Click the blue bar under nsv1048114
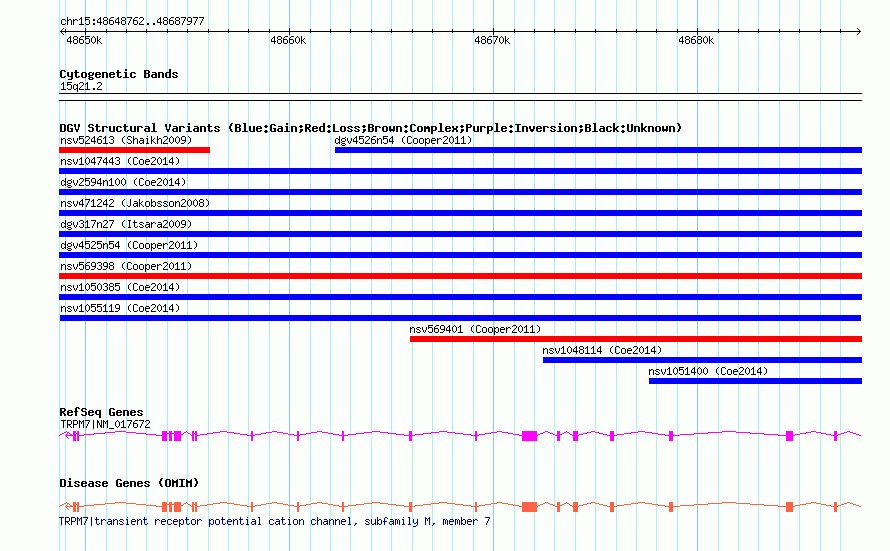 [x=702, y=360]
